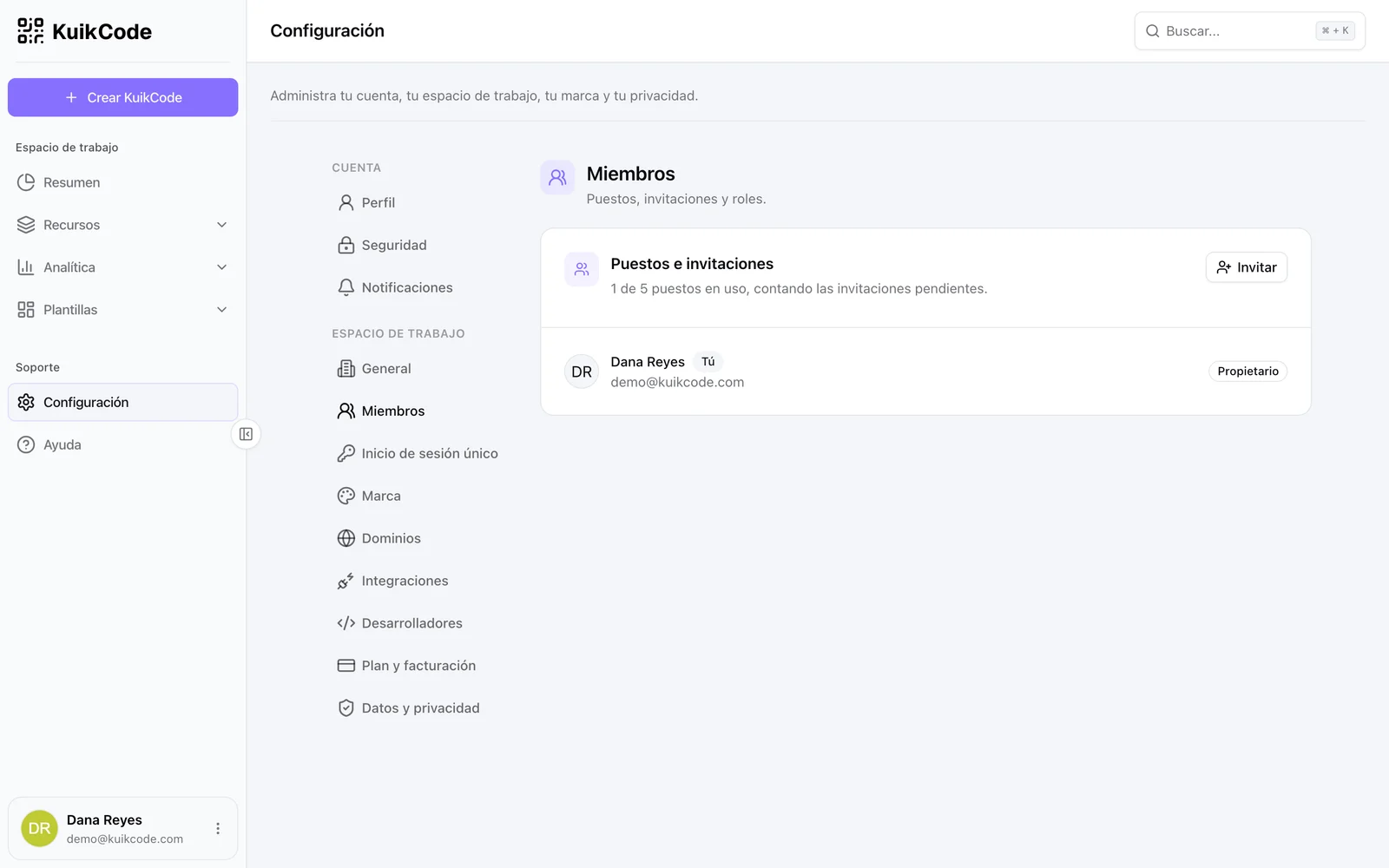Viewport: 1389px width, 868px height.
Task: Open the user menu three-dots icon
Action: click(x=218, y=829)
